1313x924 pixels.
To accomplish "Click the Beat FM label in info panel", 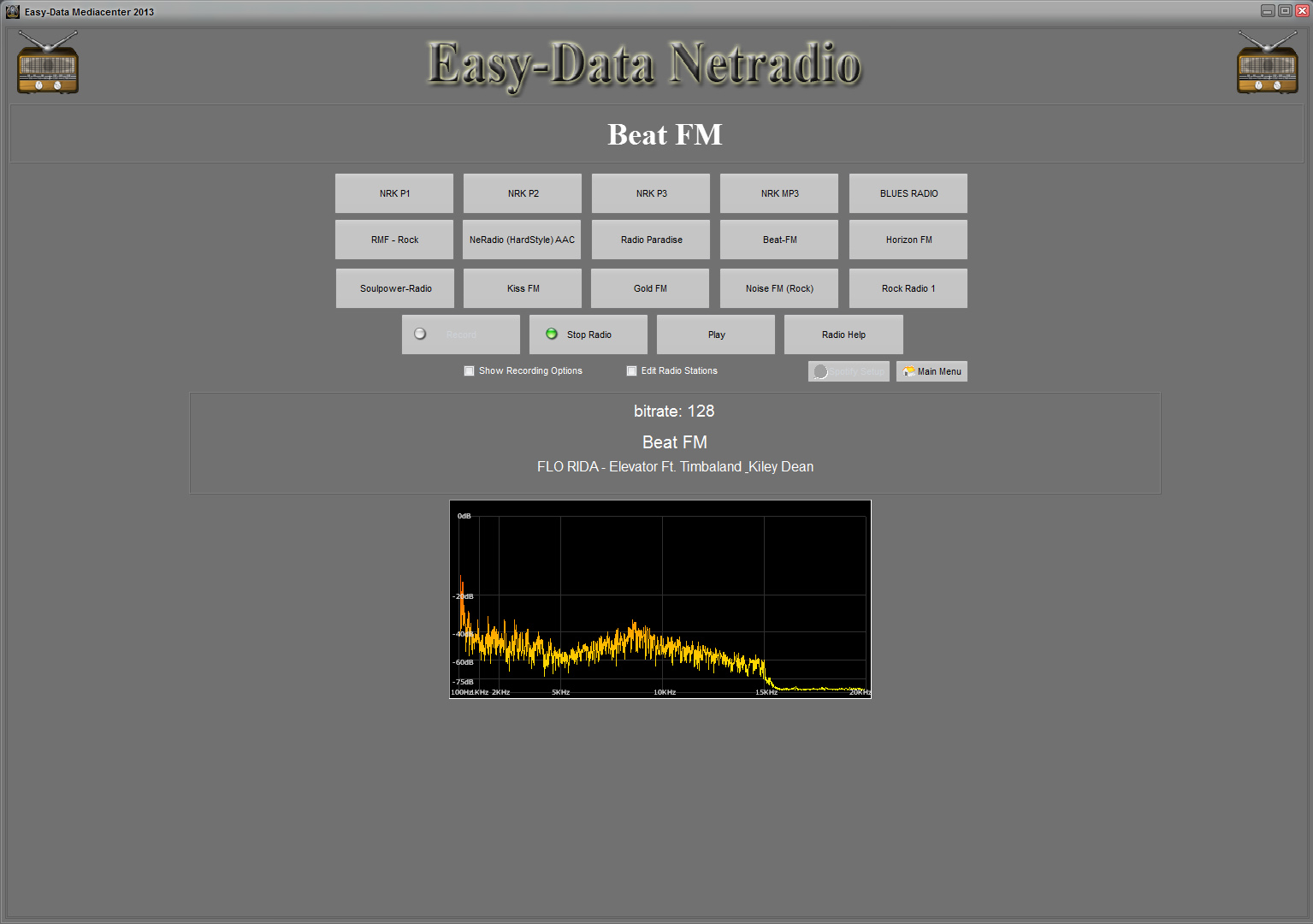I will click(x=675, y=442).
